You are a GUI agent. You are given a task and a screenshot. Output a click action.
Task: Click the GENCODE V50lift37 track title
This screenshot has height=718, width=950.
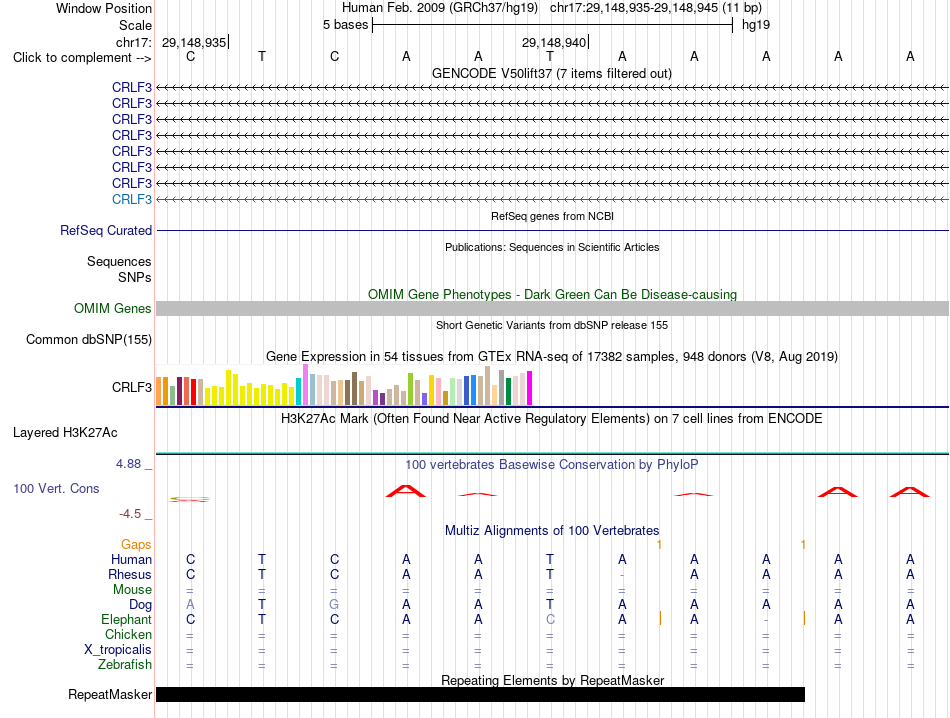[x=552, y=73]
